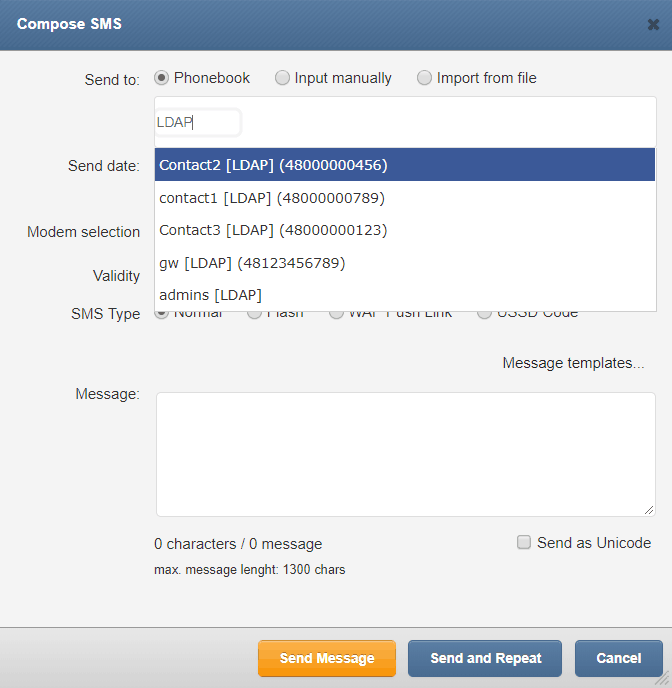672x688 pixels.
Task: Choose Contact3 [LDAP] suggestion
Action: pyautogui.click(x=405, y=230)
